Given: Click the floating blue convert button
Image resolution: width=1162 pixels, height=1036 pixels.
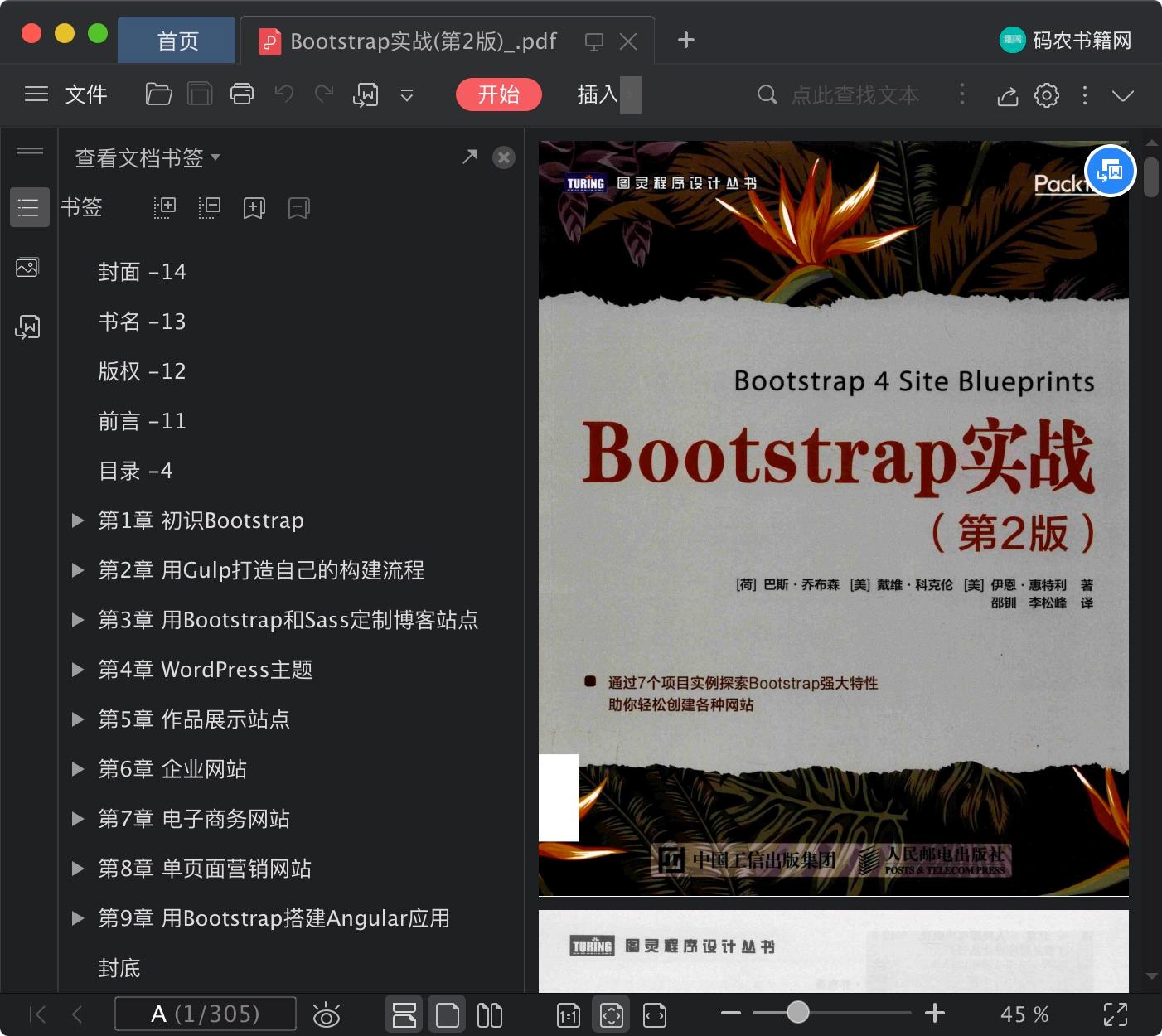Looking at the screenshot, I should point(1110,172).
